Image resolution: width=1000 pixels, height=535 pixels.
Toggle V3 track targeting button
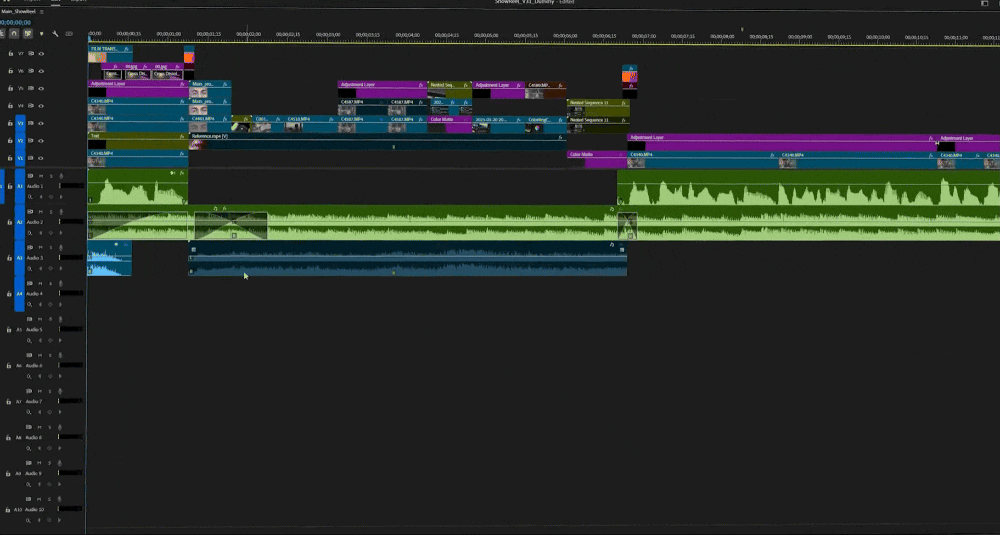tap(20, 123)
